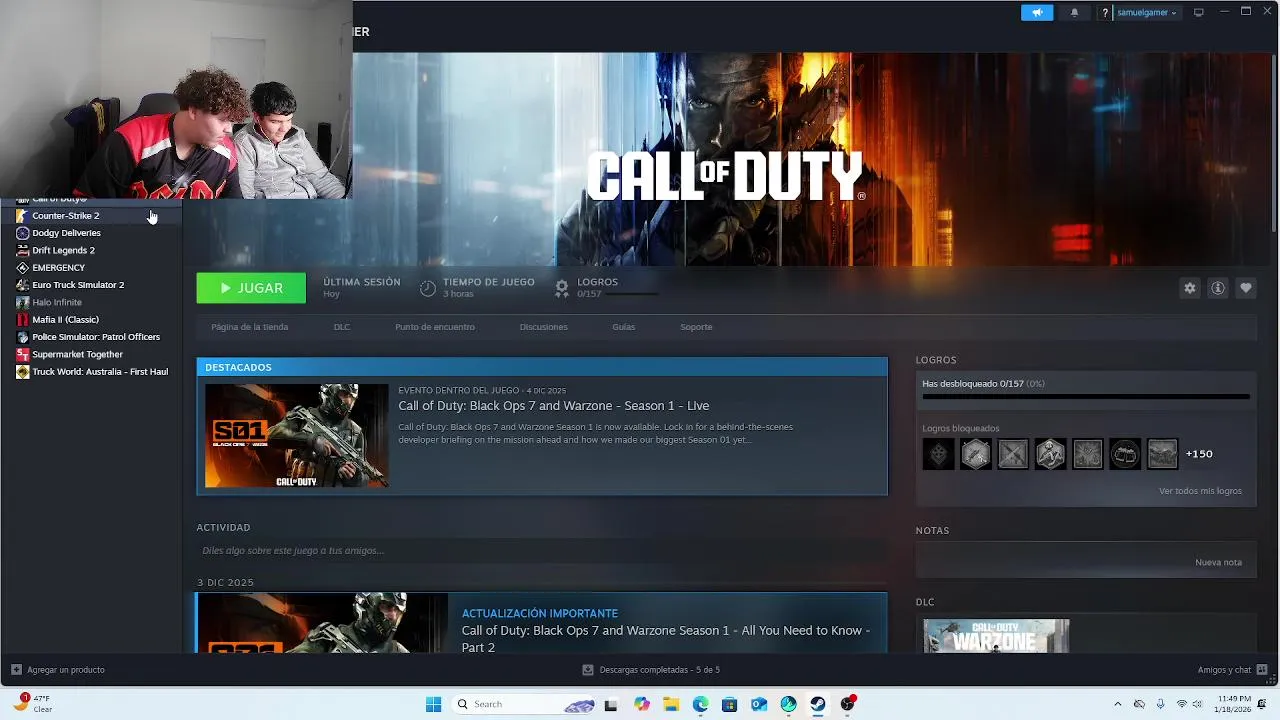Click the Has desbloqueado 0/157 progress bar
Screen dimensions: 1280x720
coord(1086,397)
